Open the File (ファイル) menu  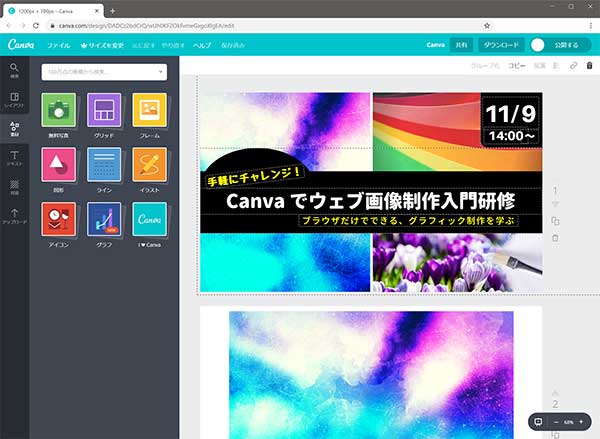59,45
